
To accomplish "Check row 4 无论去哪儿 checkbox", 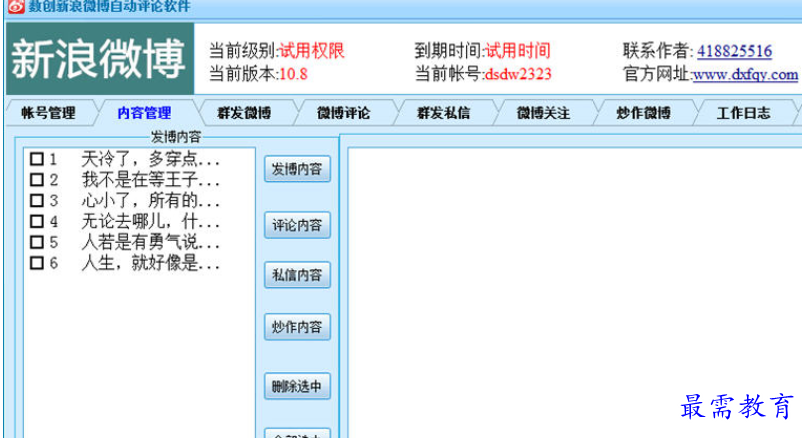I will pos(36,222).
